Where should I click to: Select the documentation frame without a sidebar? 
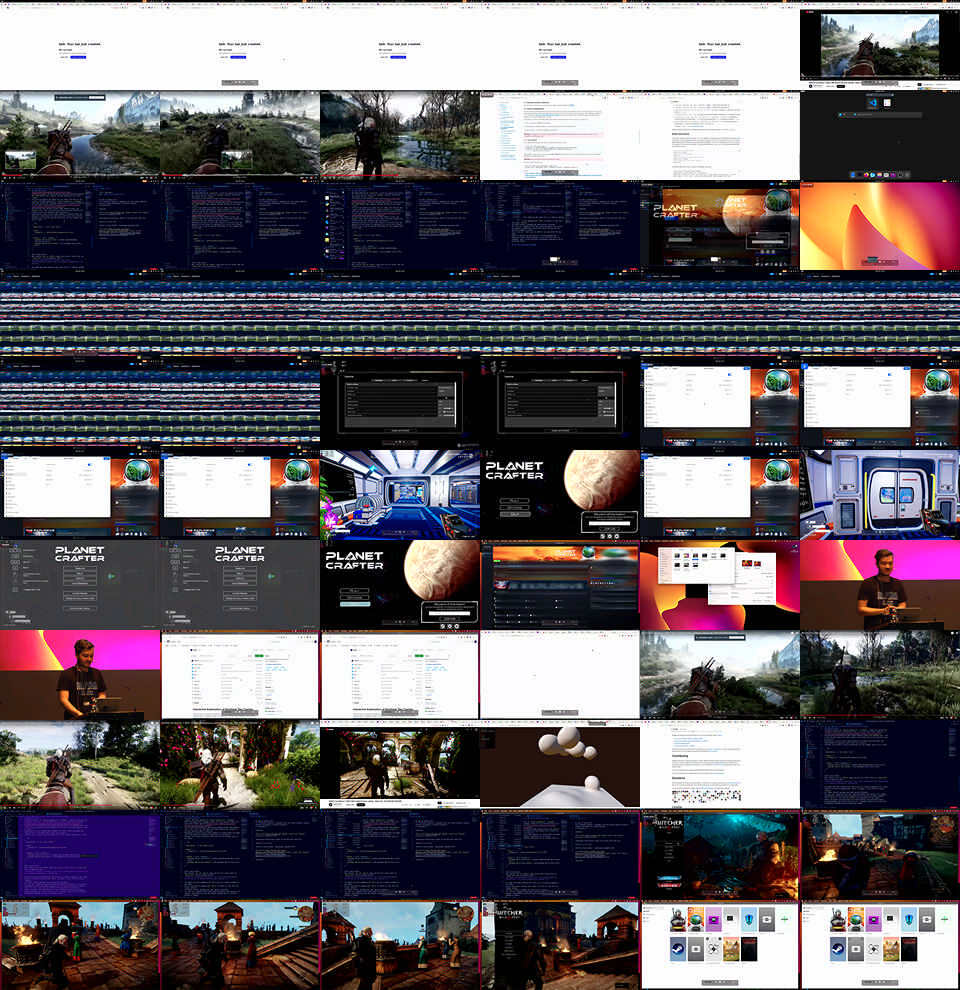[719, 135]
